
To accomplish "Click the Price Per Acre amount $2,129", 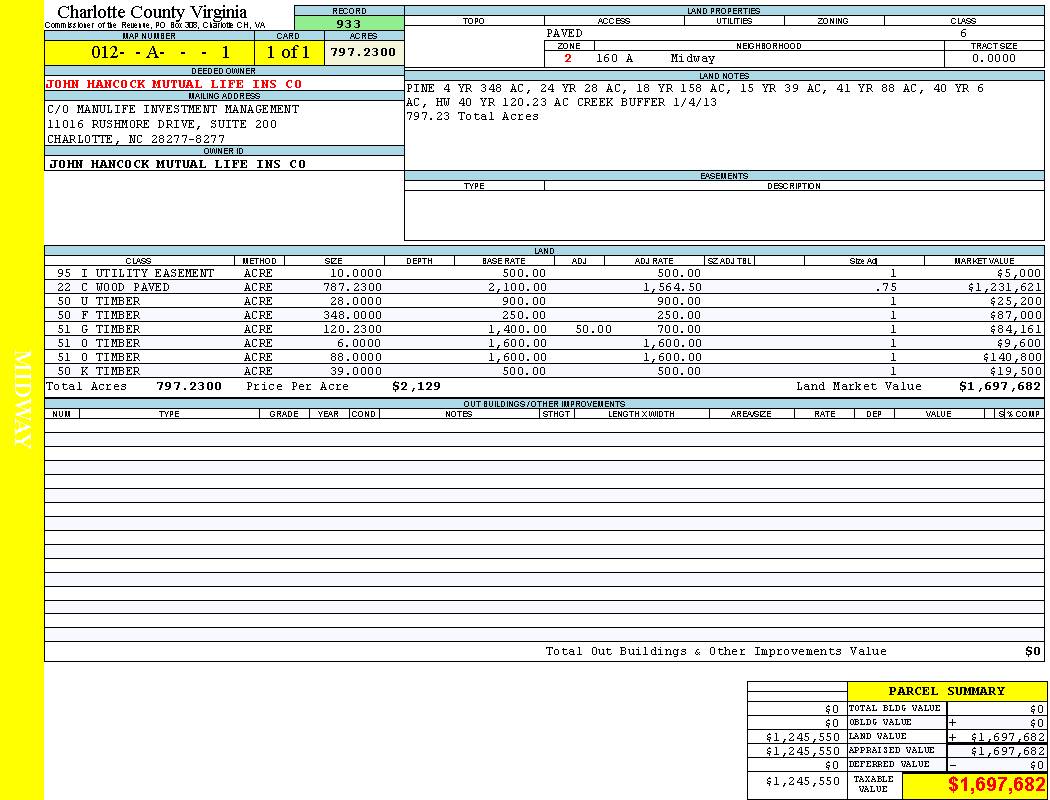I will coord(416,386).
